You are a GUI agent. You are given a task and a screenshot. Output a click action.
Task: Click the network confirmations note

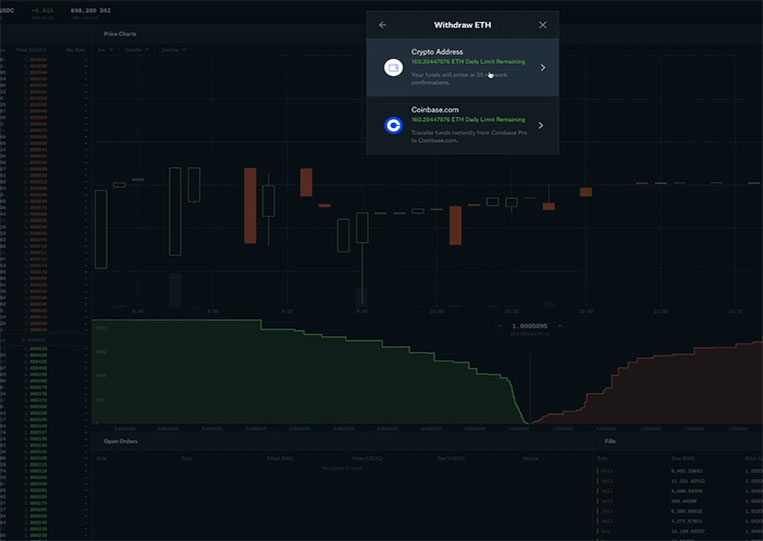click(459, 79)
